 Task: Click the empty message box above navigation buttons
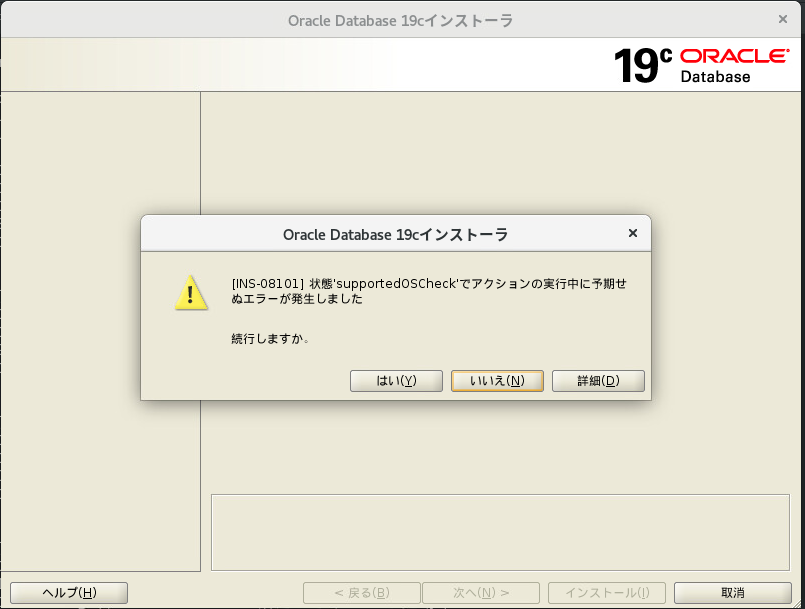pos(500,531)
